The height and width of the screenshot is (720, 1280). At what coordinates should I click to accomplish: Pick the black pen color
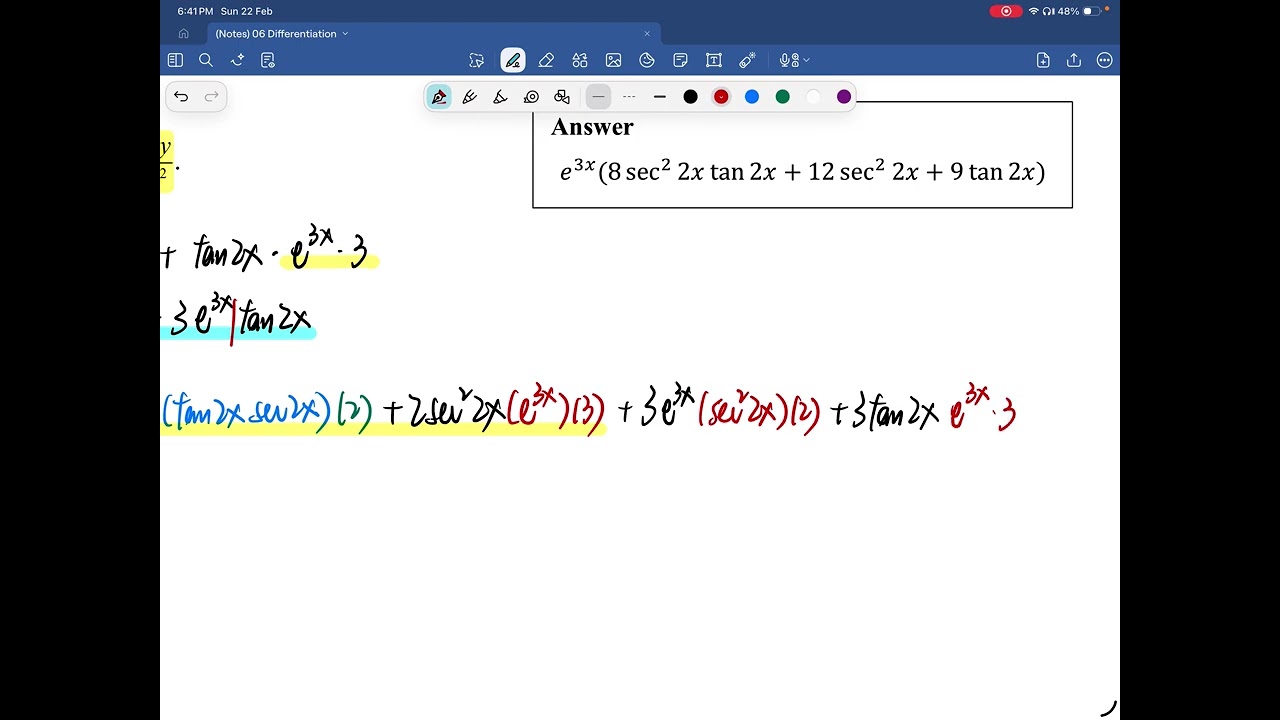point(690,97)
